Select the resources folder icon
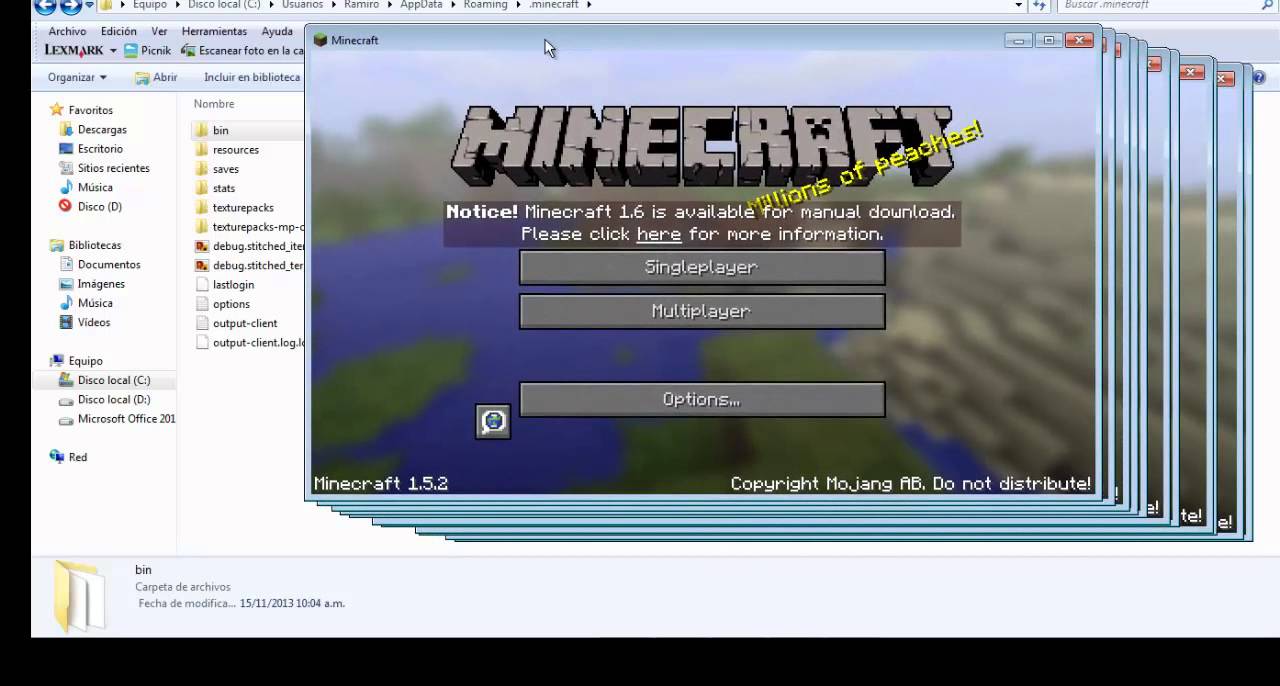1280x686 pixels. [201, 149]
